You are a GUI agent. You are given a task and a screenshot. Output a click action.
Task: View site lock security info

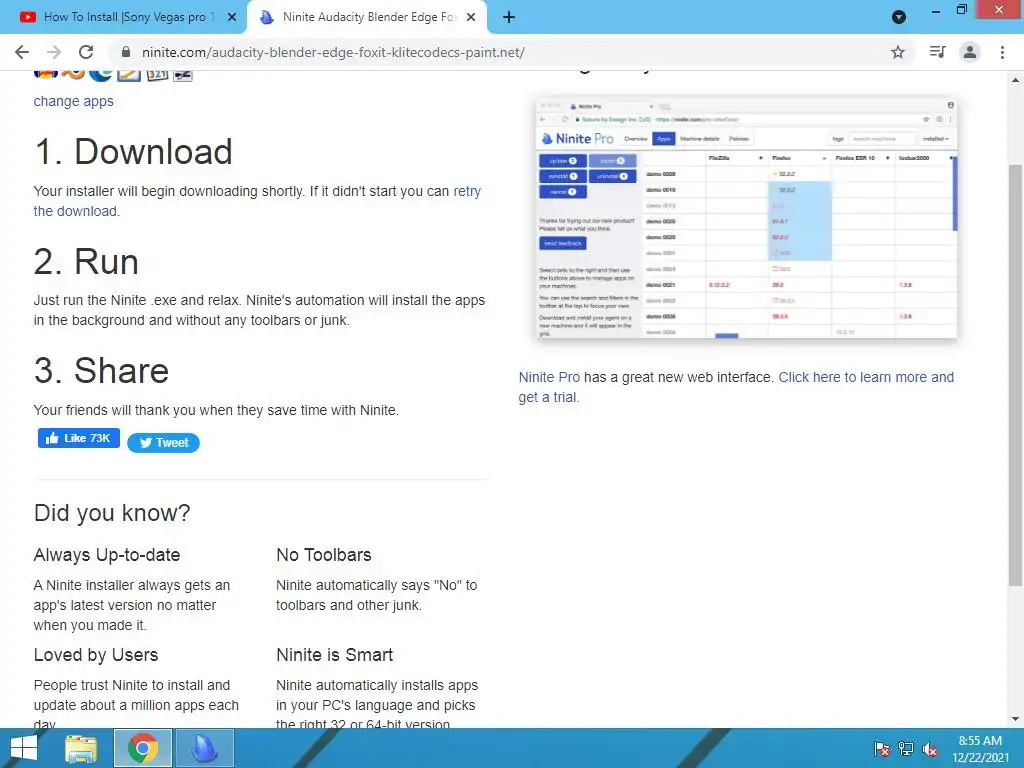coord(126,52)
